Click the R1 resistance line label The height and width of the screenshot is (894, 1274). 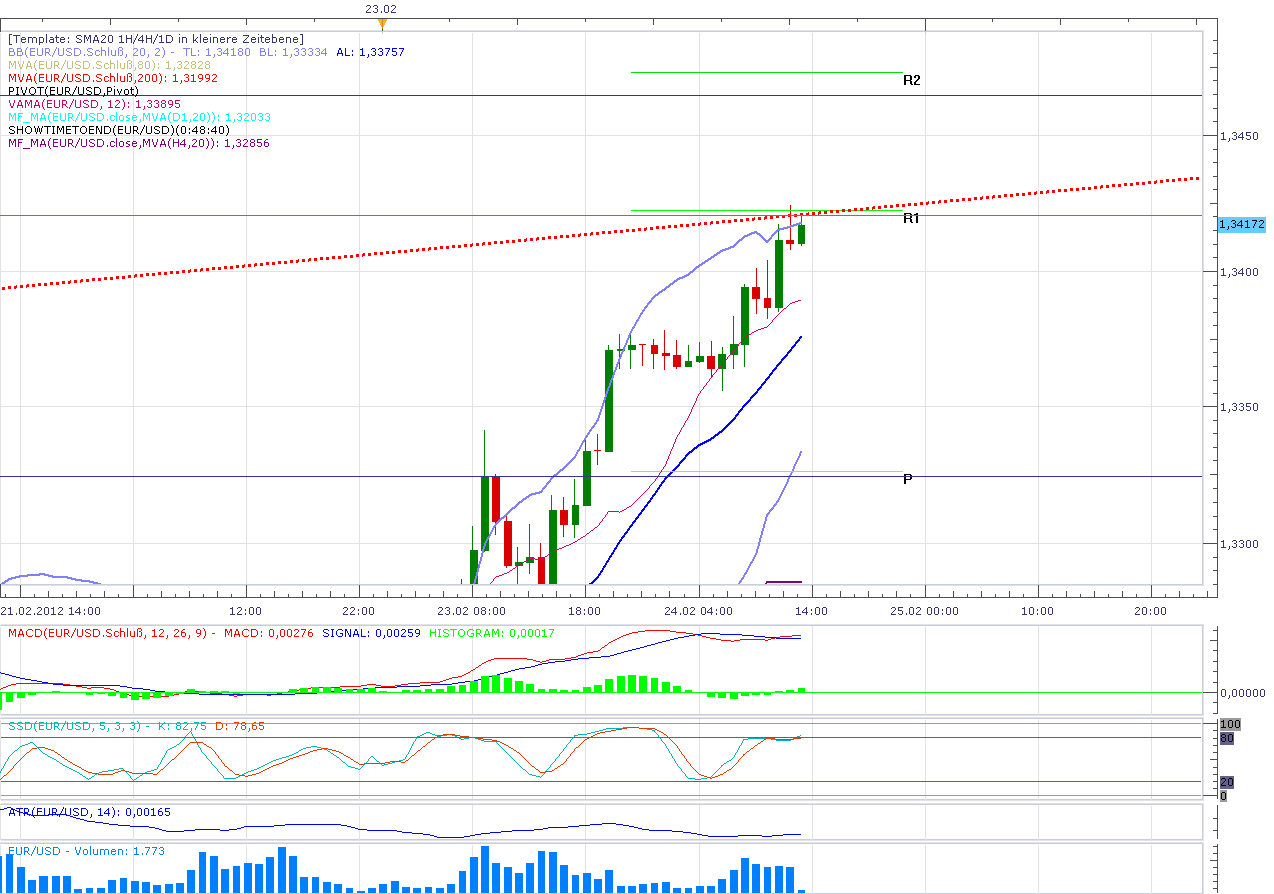(910, 217)
